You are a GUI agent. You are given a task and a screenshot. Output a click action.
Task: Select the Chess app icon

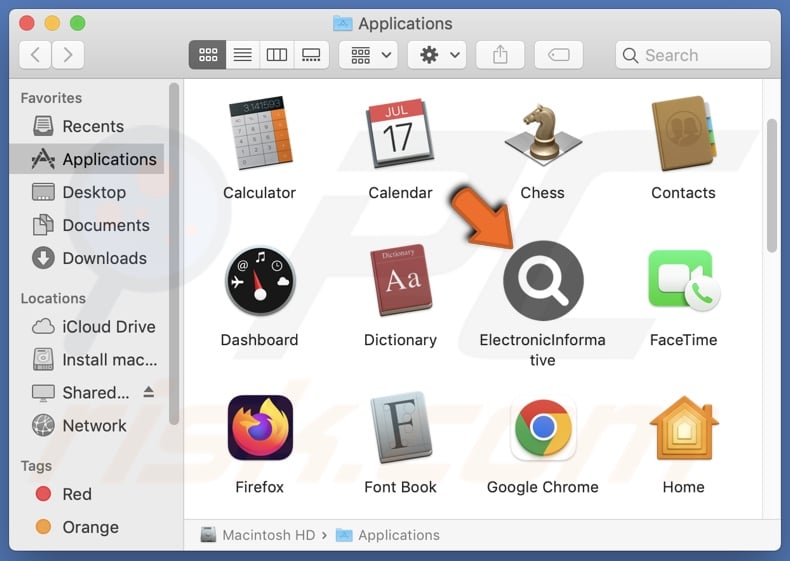tap(543, 135)
